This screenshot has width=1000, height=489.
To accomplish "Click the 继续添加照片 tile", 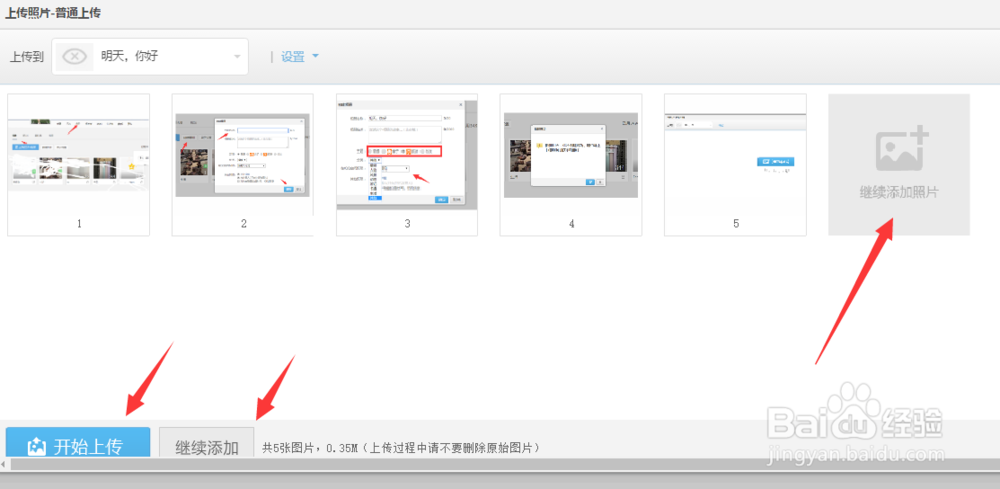I will (x=899, y=165).
